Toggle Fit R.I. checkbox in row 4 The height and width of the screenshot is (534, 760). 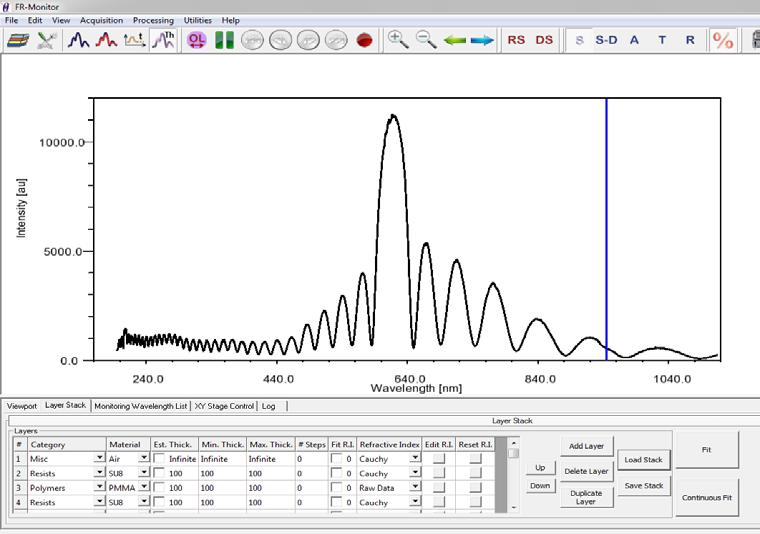click(x=336, y=502)
